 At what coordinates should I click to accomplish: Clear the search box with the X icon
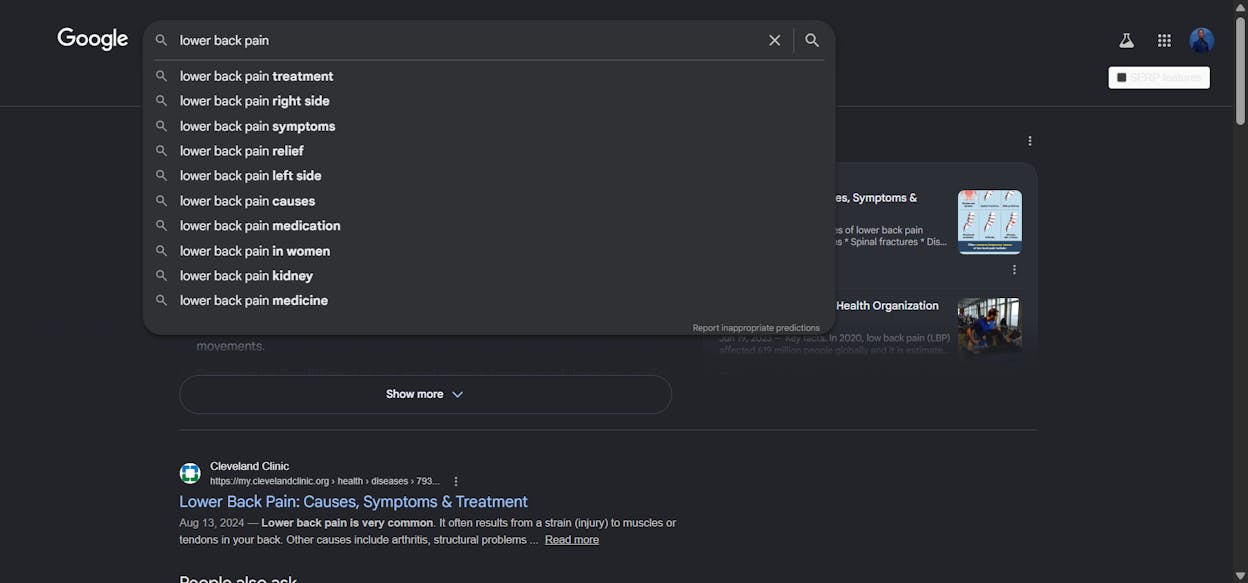pyautogui.click(x=774, y=40)
